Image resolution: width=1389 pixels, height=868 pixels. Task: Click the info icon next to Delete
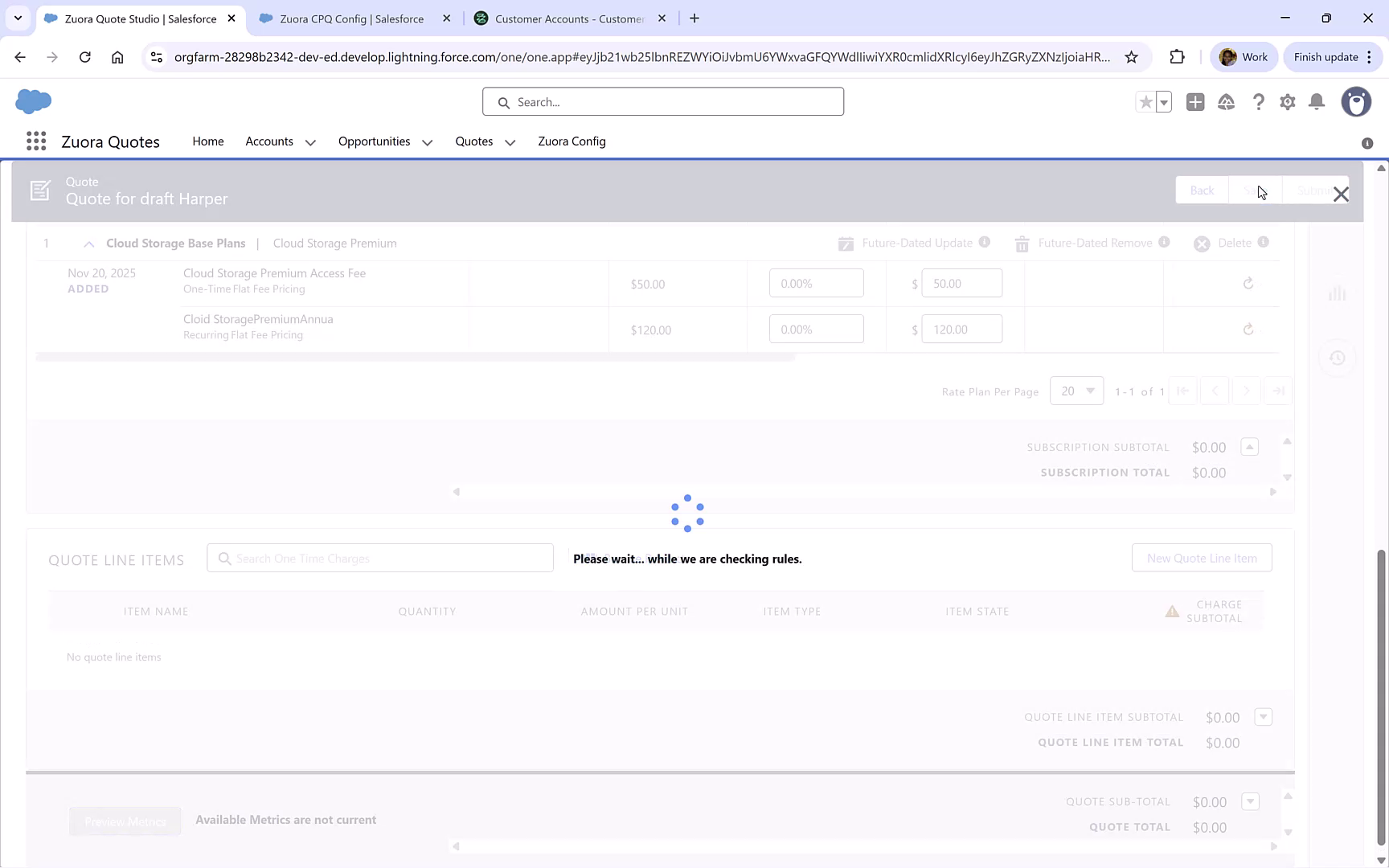pos(1264,243)
